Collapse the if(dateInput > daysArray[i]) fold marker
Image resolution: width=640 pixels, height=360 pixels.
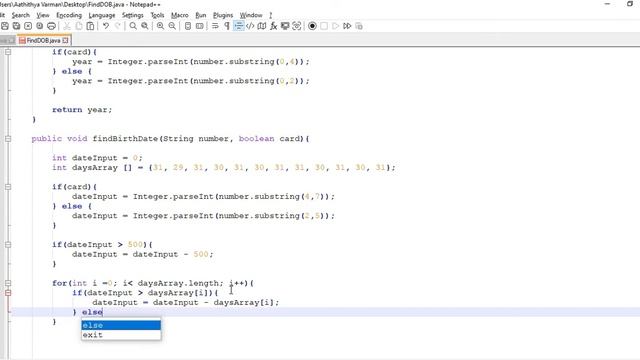(x=8, y=293)
